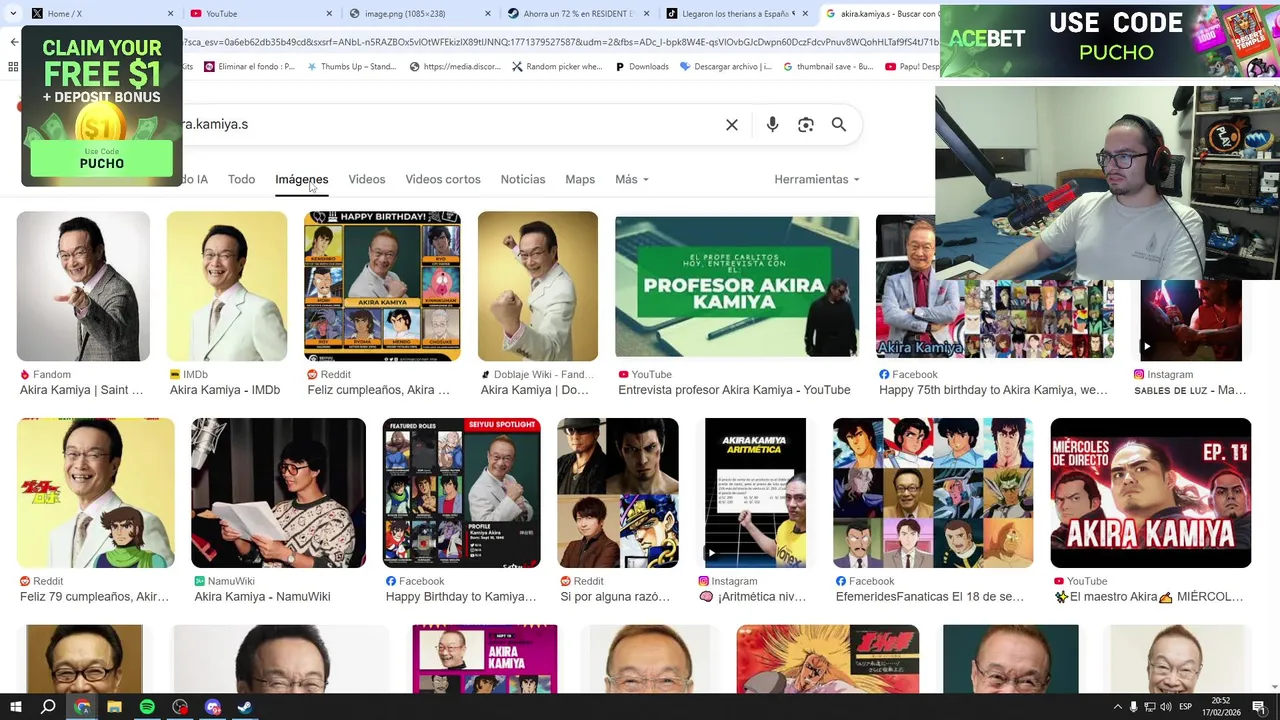Open the Downloads bookmark
The width and height of the screenshot is (1280, 720).
coord(642,67)
